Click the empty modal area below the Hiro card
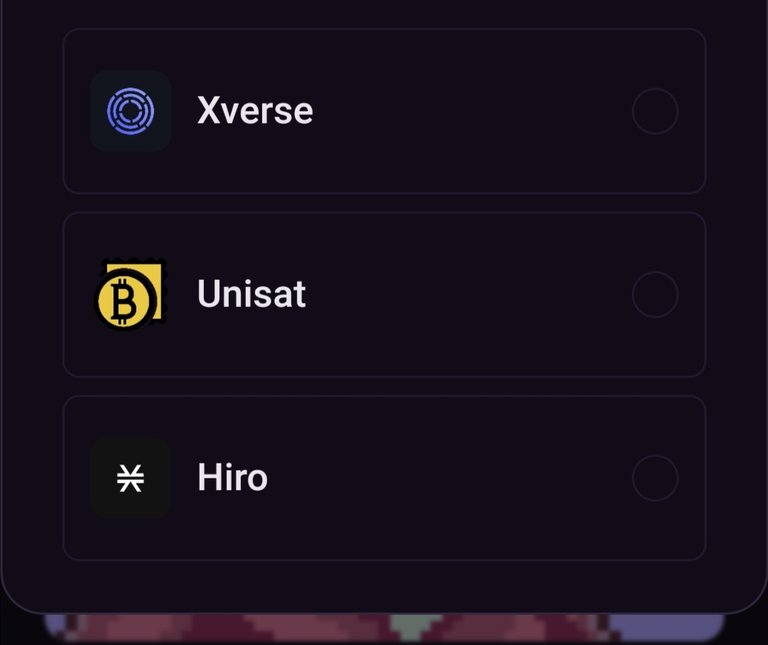Screen dimensions: 768x645 tap(384, 585)
